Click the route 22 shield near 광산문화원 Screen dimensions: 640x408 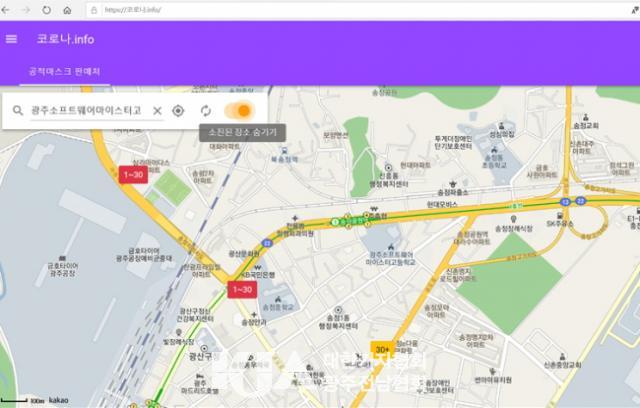click(267, 243)
